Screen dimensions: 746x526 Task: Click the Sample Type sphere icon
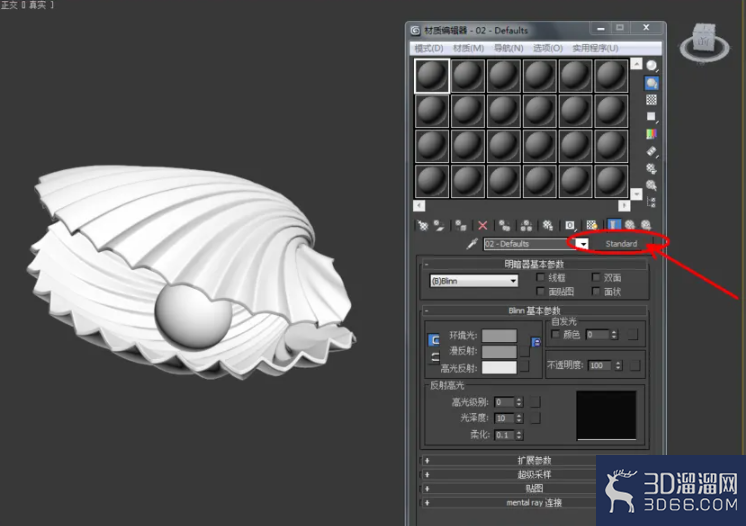point(651,66)
